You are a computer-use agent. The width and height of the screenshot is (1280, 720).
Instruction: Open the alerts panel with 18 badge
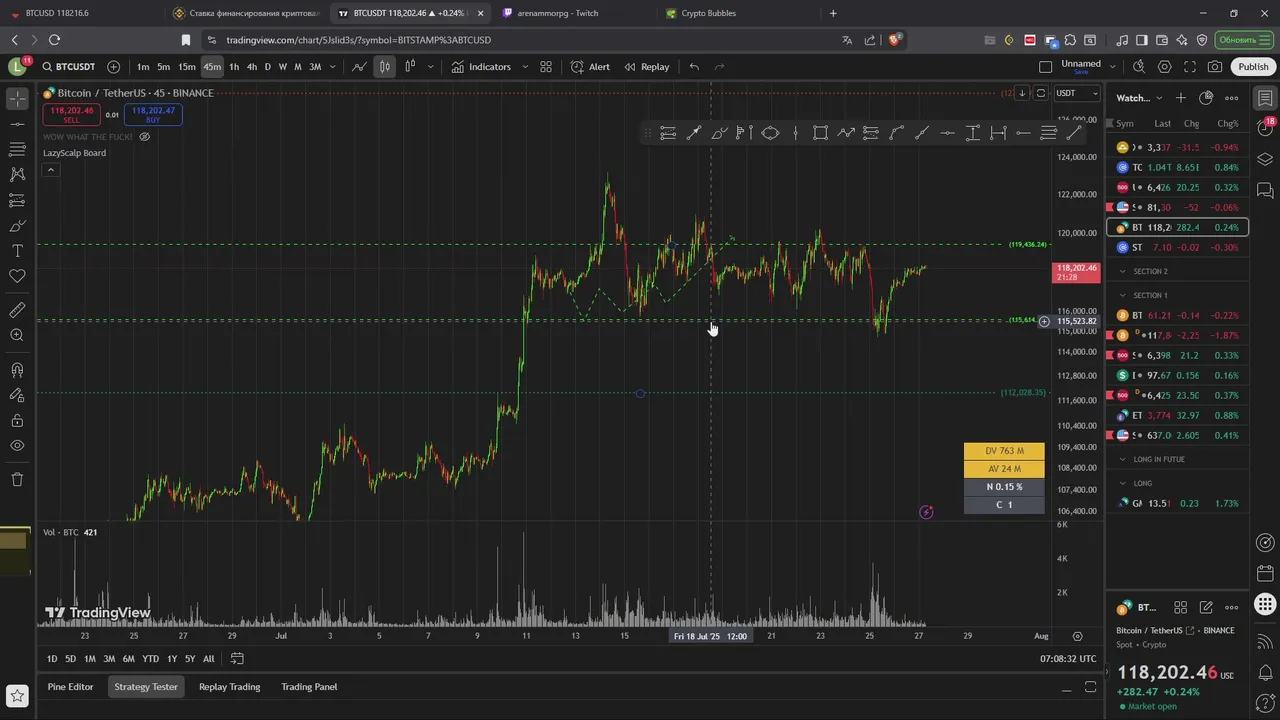(1265, 128)
